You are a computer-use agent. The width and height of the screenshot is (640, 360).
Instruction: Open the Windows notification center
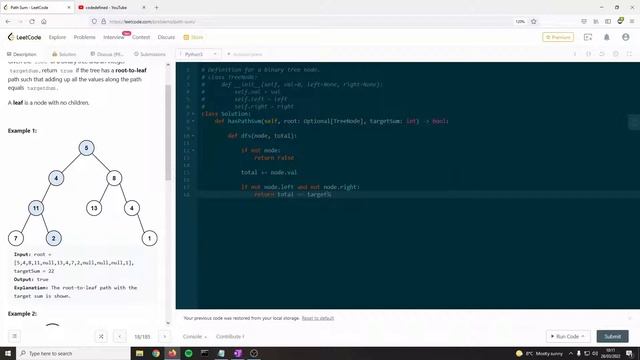[x=629, y=353]
